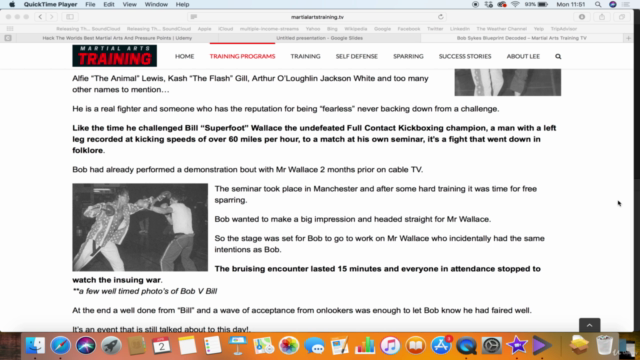Click the battery 93% indicator
Viewport: 640px width, 360px height.
pos(536,4)
